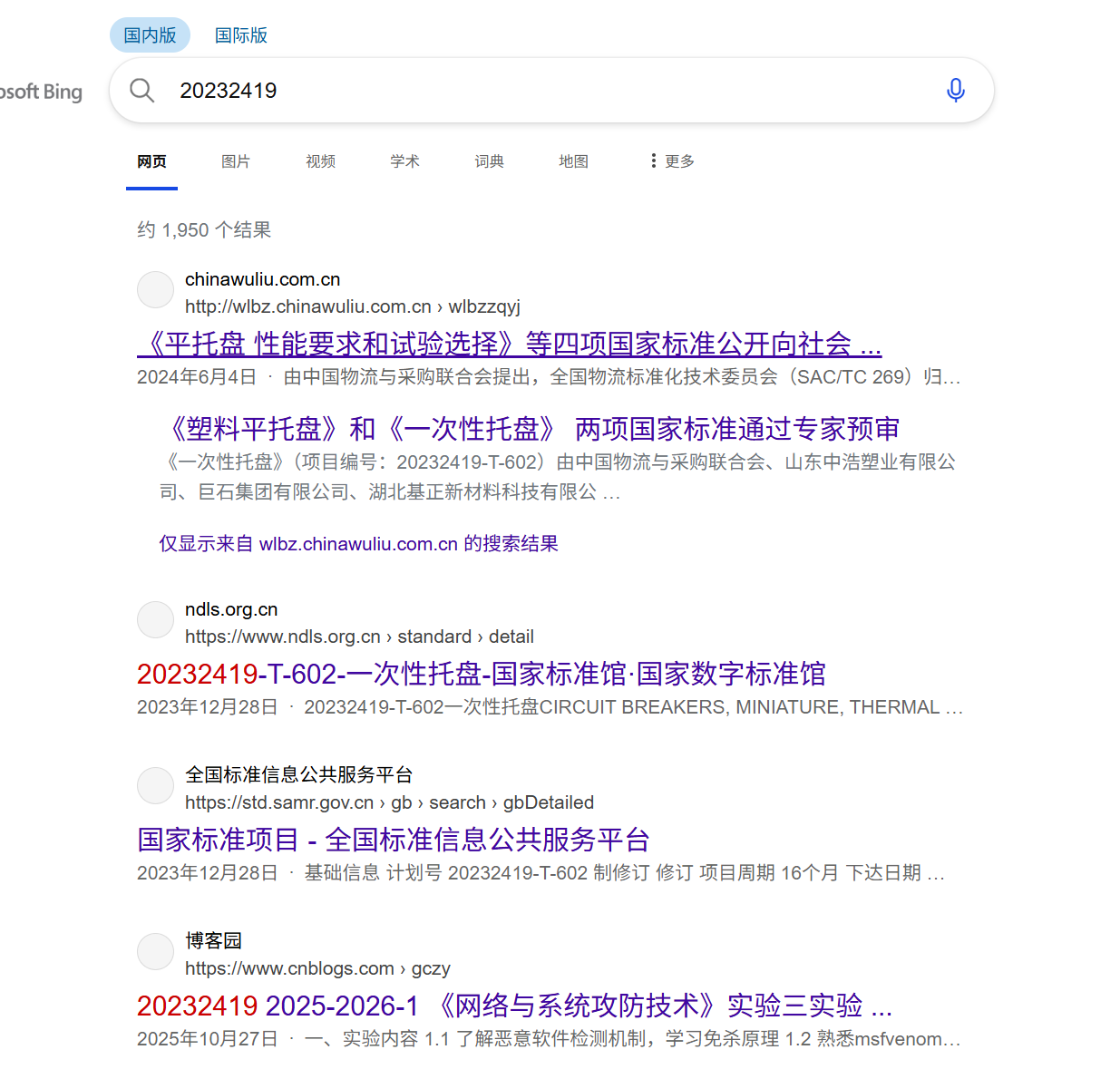
Task: Click the https://www.cnblogs.com › gczy URL
Action: 317,968
